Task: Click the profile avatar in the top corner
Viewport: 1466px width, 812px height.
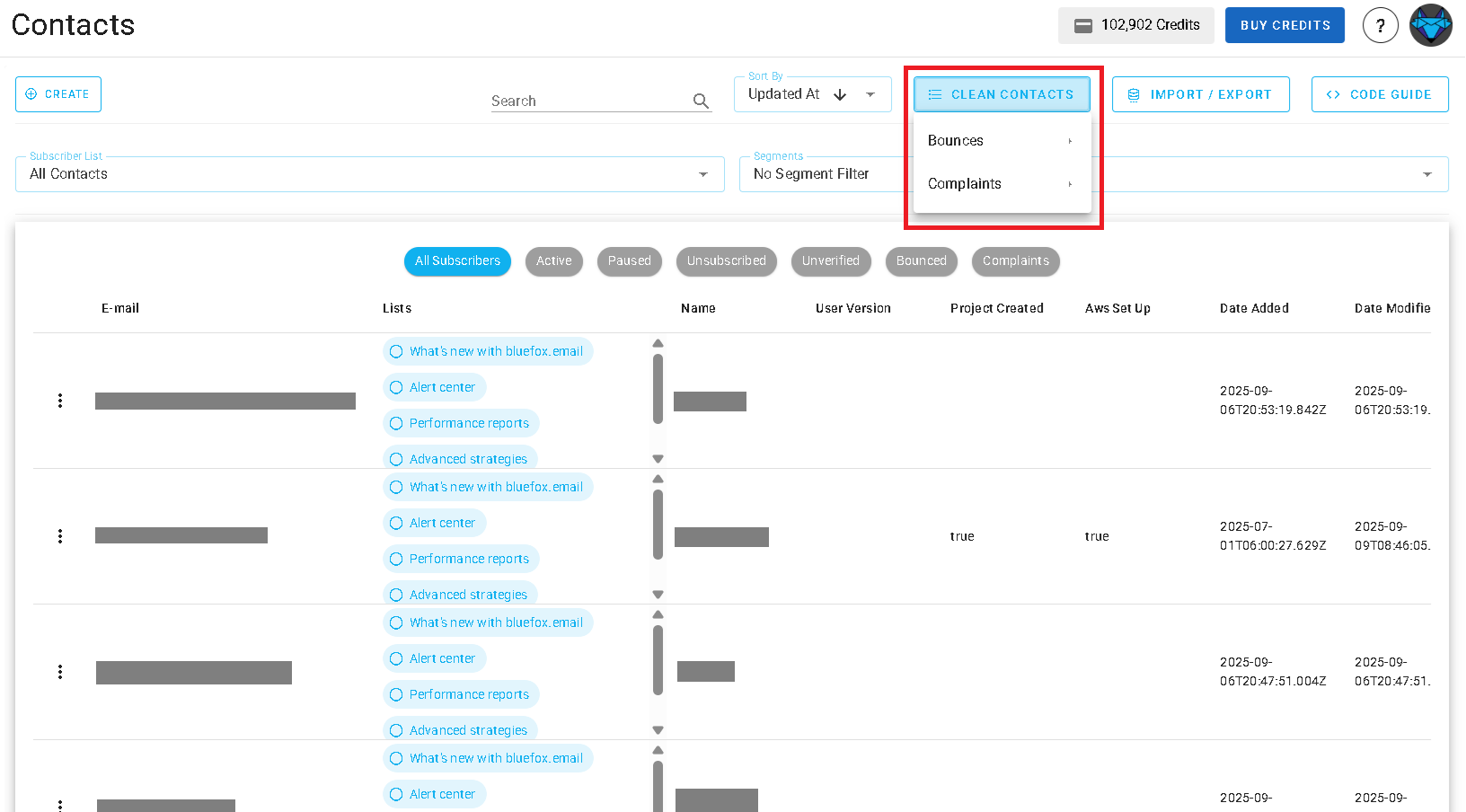Action: coord(1430,25)
